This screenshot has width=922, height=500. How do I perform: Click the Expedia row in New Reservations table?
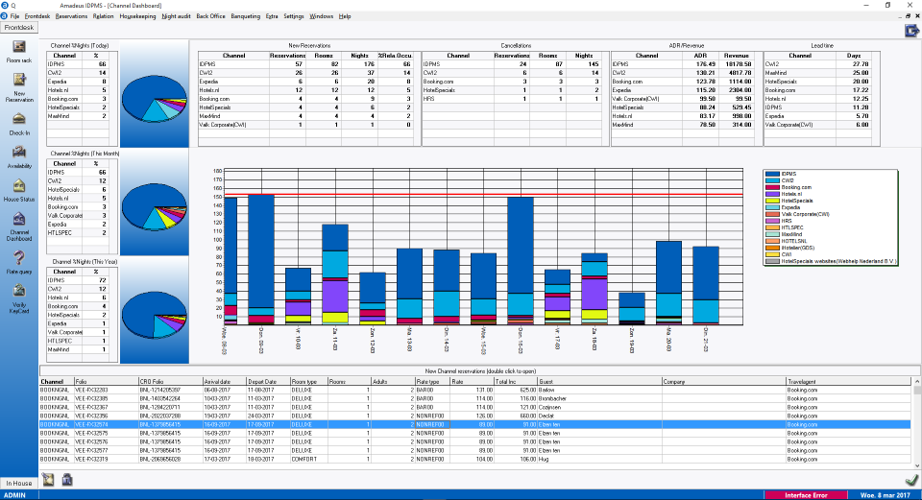[306, 82]
